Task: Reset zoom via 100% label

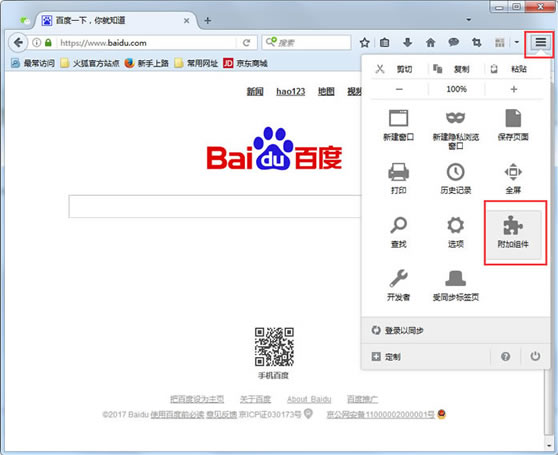Action: tap(456, 89)
